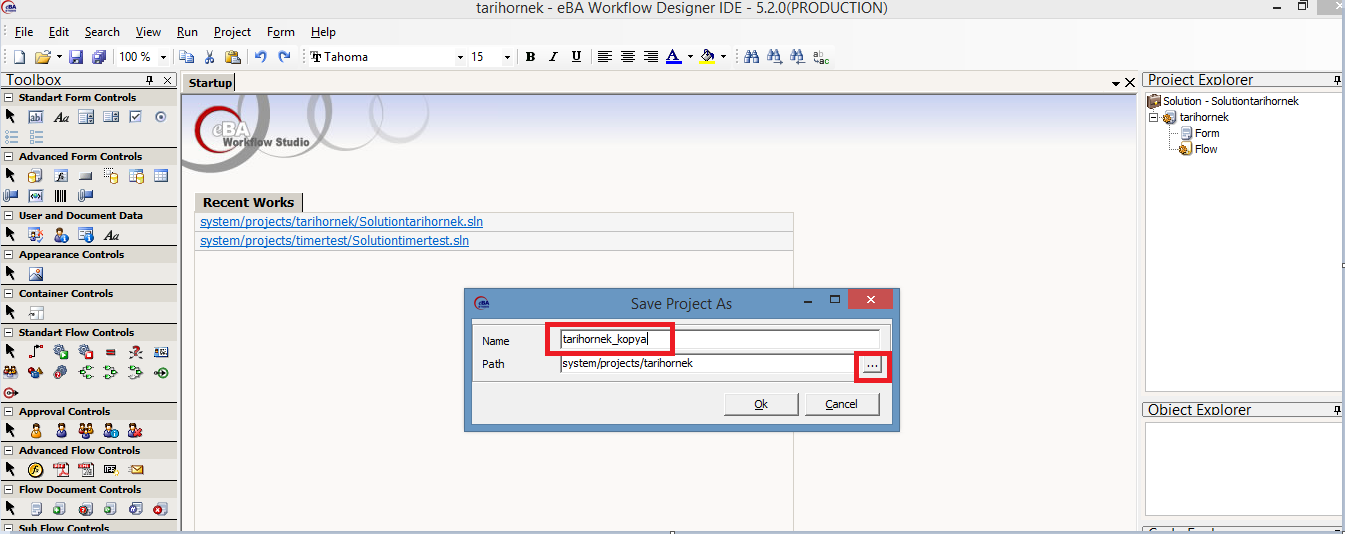Click the scissors Cut icon
Image resolution: width=1345 pixels, height=534 pixels.
(x=210, y=57)
